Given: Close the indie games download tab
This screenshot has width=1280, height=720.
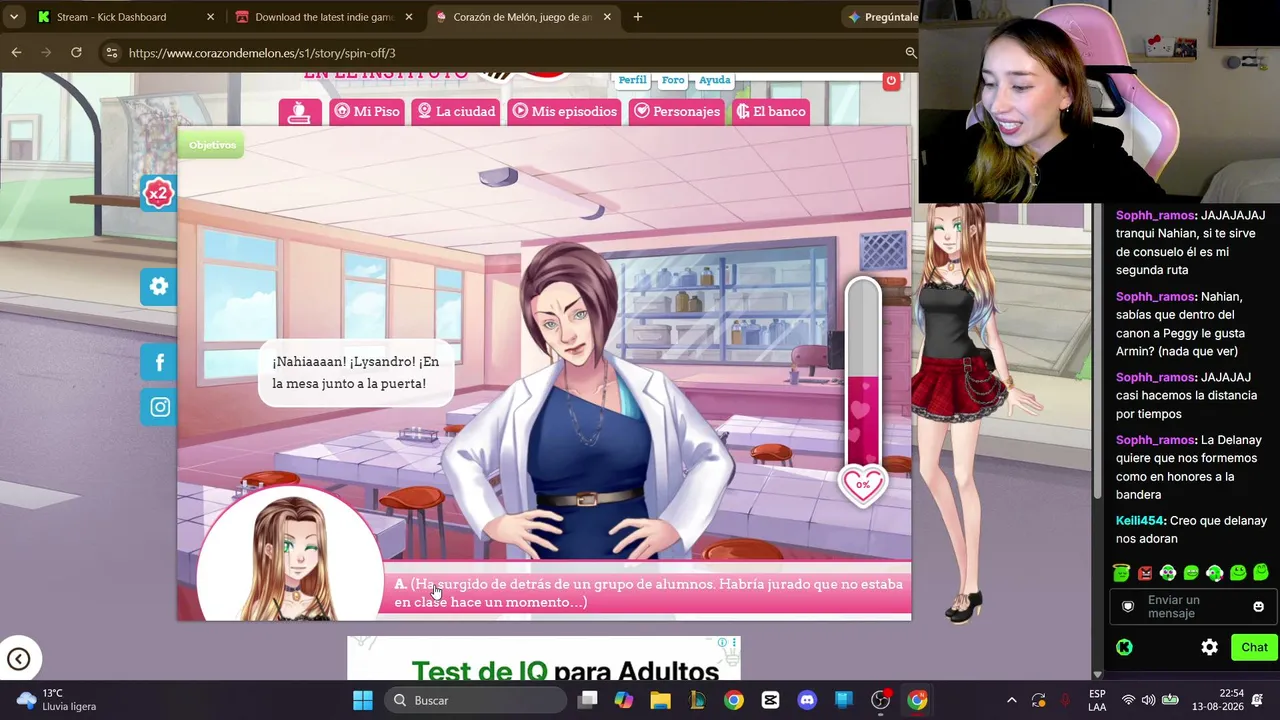Looking at the screenshot, I should pos(408,17).
